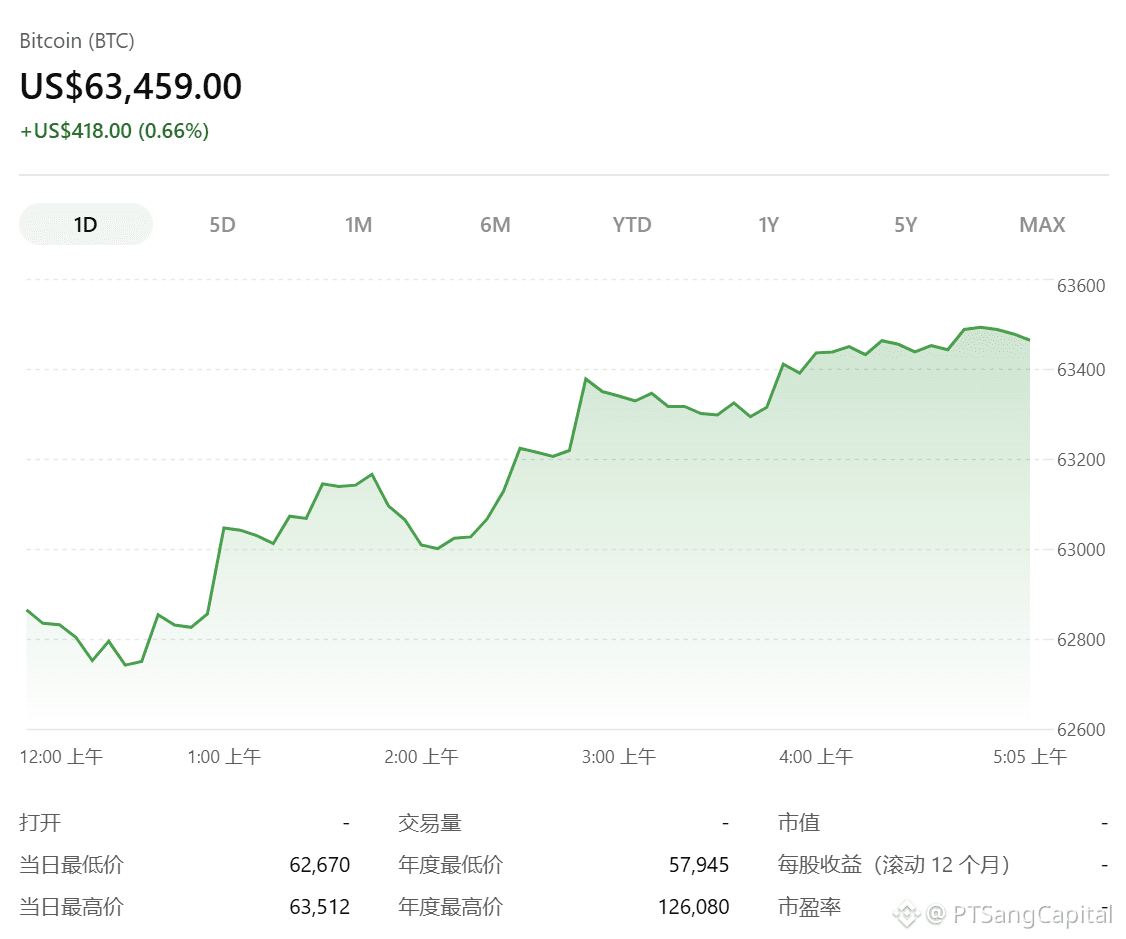This screenshot has width=1126, height=939.
Task: Select the YTD range tab
Action: pos(632,225)
